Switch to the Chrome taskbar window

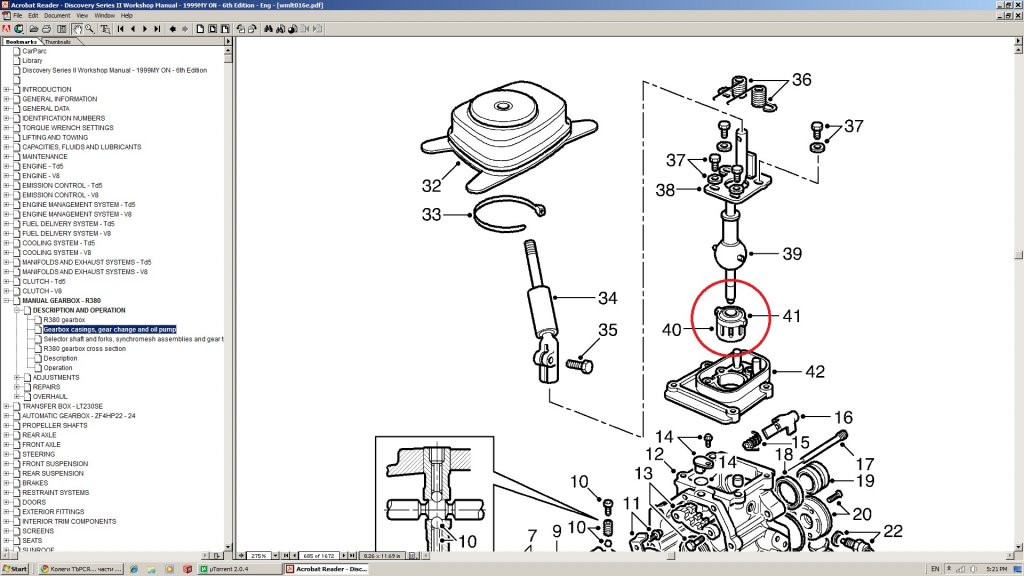(x=82, y=569)
